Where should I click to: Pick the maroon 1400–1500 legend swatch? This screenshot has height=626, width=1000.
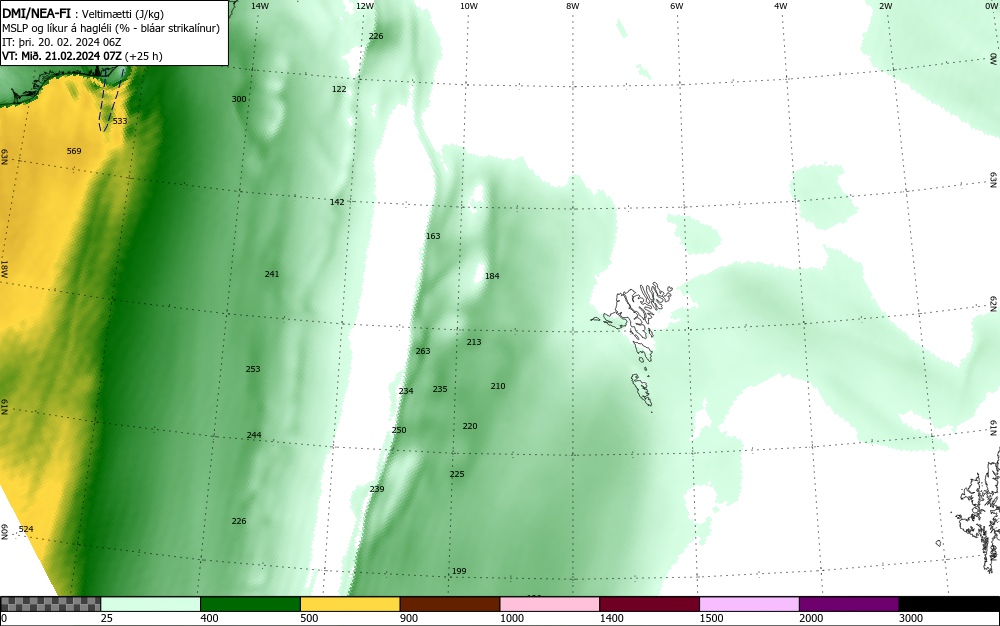pyautogui.click(x=649, y=604)
